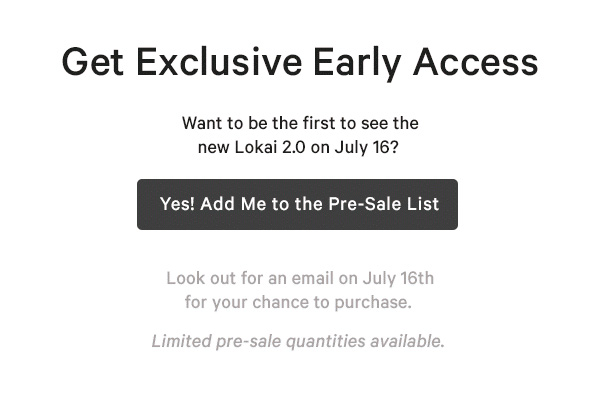
Task: Click 'July 16?' in the dark paragraph
Action: [367, 147]
